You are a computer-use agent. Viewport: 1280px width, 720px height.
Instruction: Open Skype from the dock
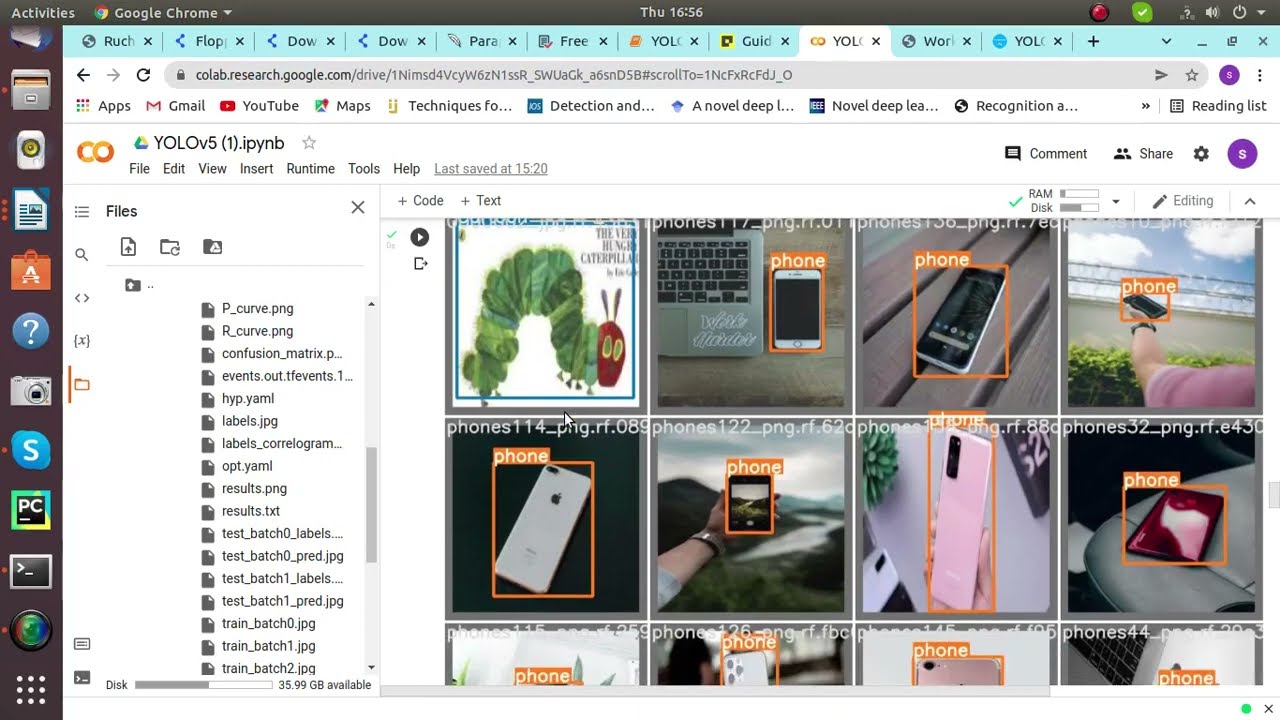click(x=31, y=450)
